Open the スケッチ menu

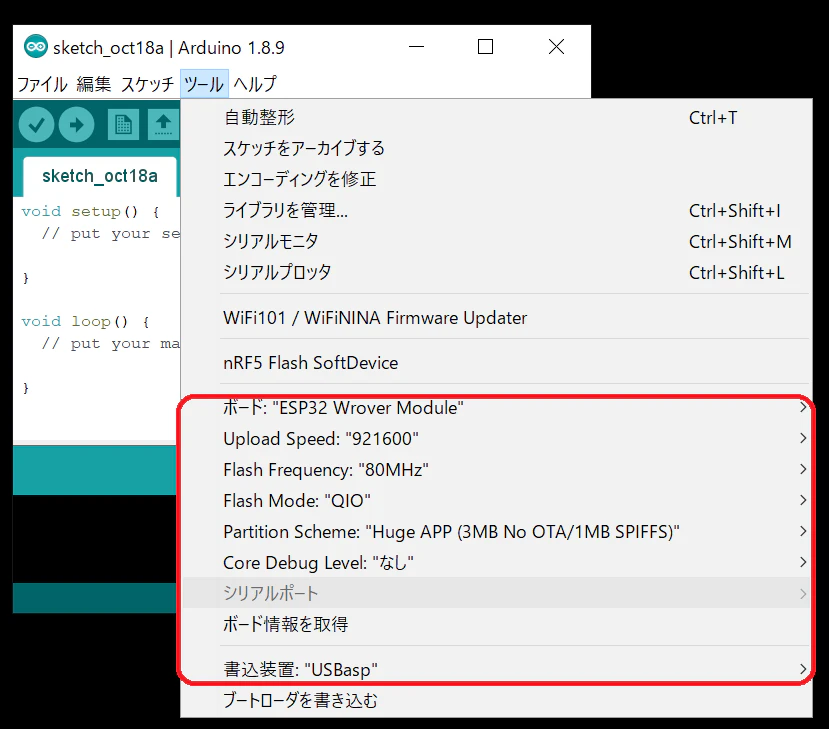coord(147,84)
